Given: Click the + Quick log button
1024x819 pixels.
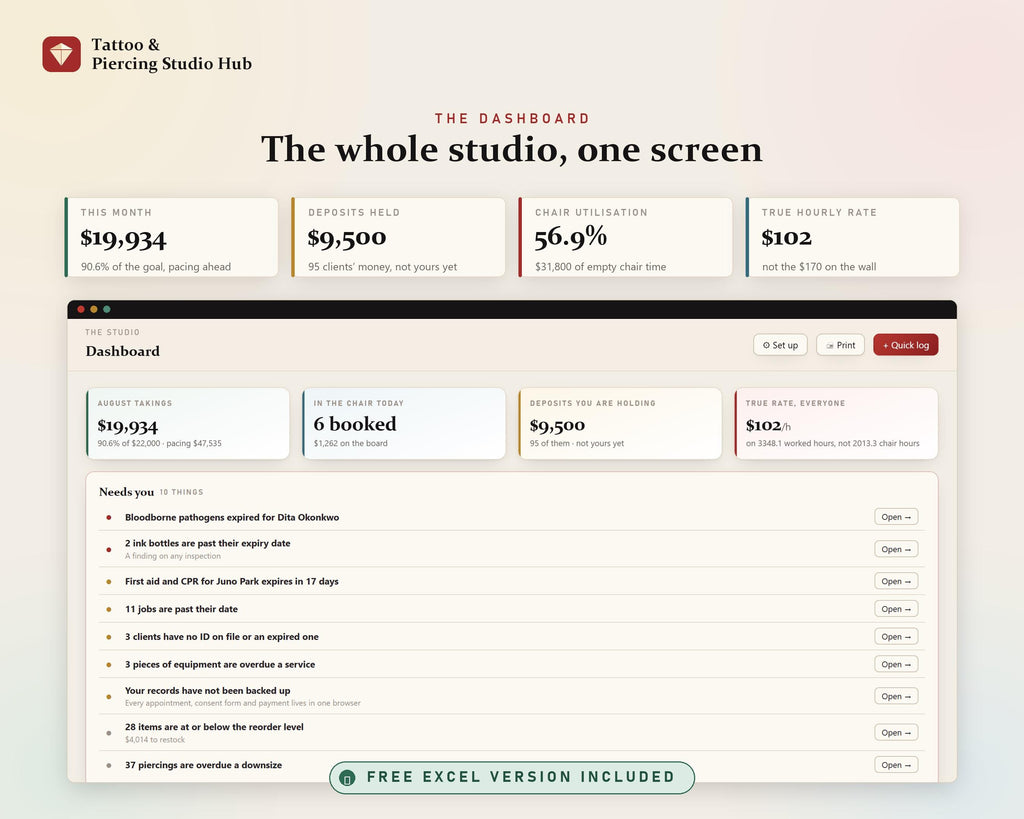Looking at the screenshot, I should [906, 345].
